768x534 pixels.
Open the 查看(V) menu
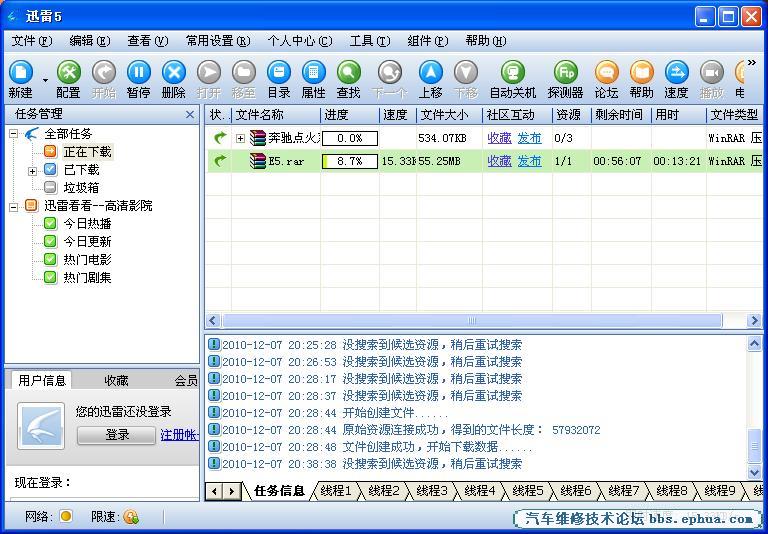pyautogui.click(x=147, y=41)
